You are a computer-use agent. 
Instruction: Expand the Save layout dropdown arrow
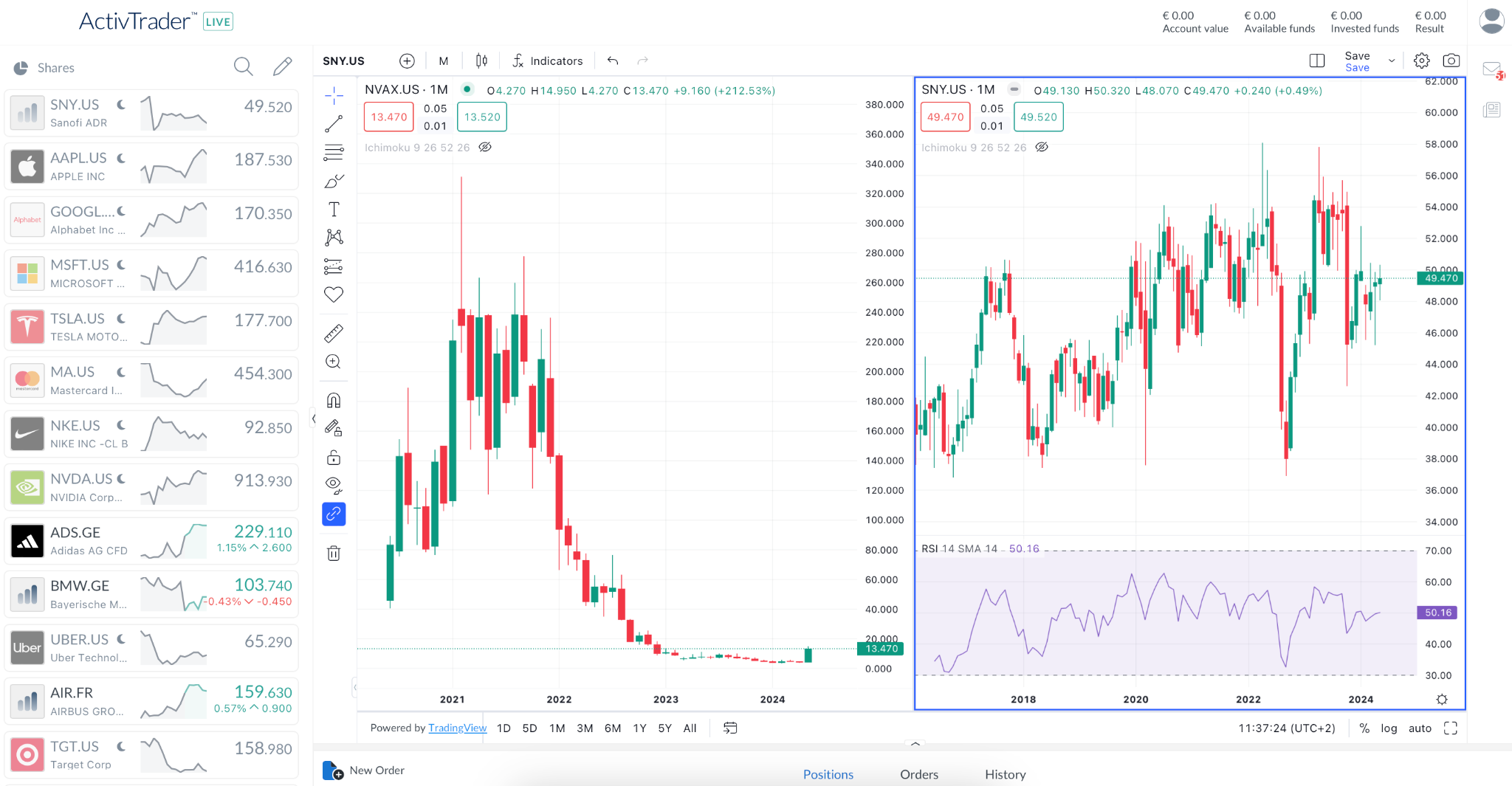[x=1392, y=61]
